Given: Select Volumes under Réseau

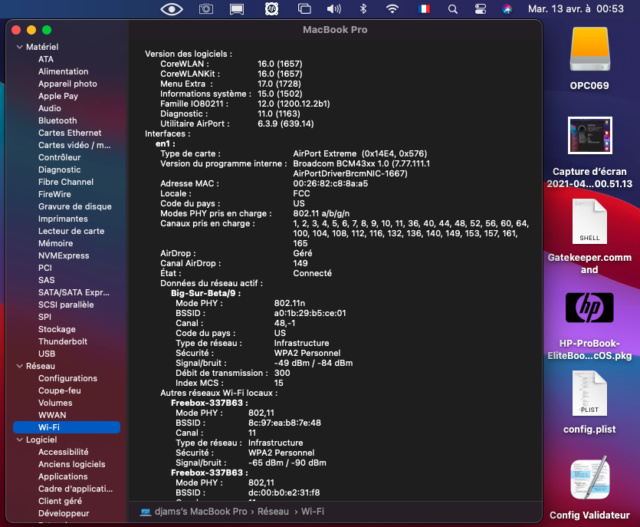Looking at the screenshot, I should click(x=55, y=403).
